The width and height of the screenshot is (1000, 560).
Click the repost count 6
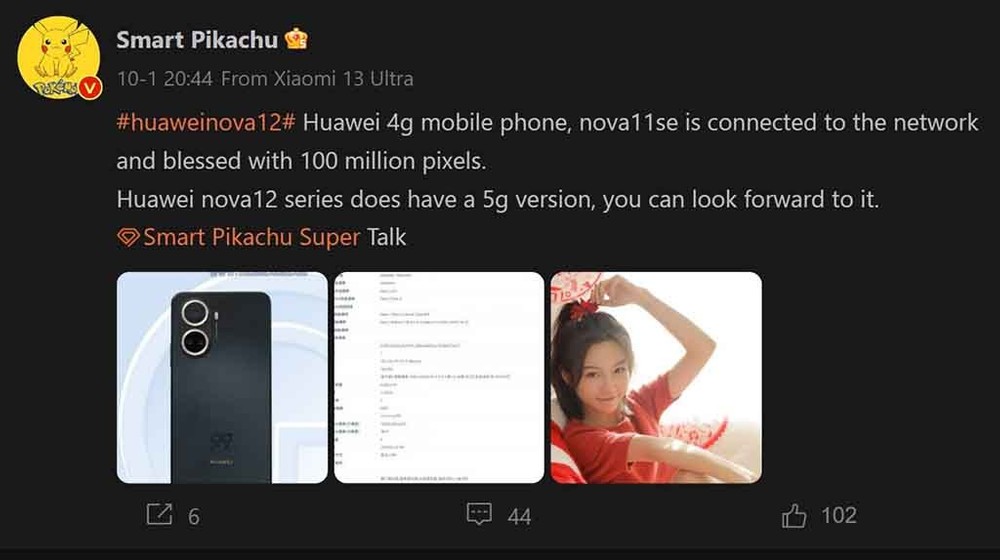tap(194, 516)
